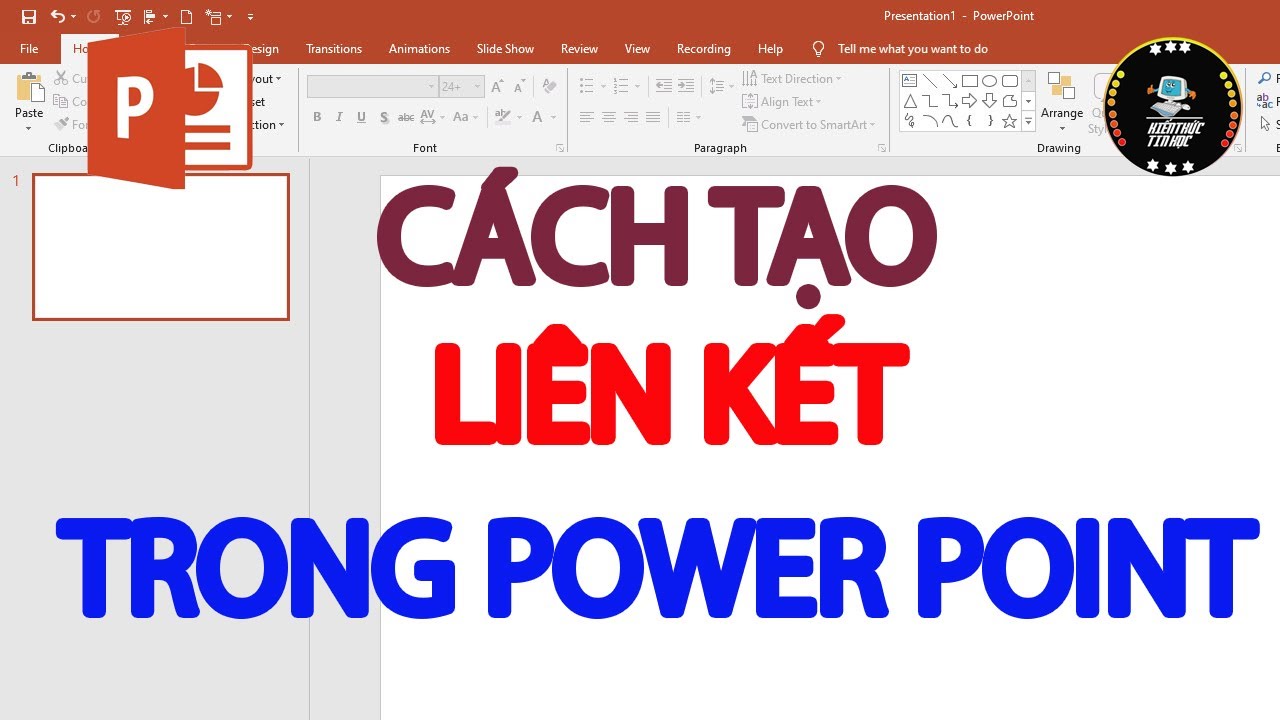Select the Arrow line shape
The height and width of the screenshot is (720, 1280).
(x=949, y=81)
